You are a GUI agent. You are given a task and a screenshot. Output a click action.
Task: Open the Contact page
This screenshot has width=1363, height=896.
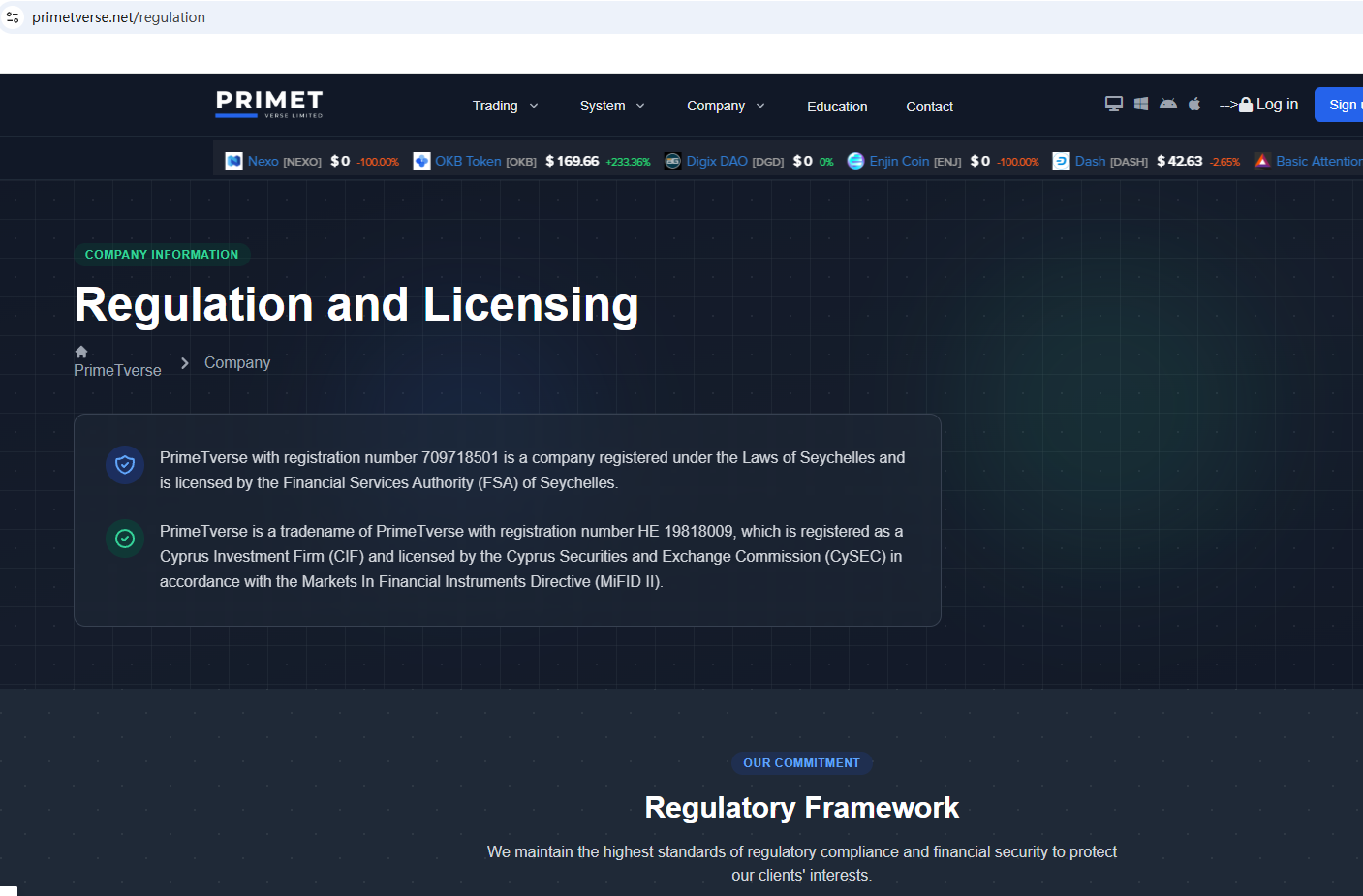[929, 107]
